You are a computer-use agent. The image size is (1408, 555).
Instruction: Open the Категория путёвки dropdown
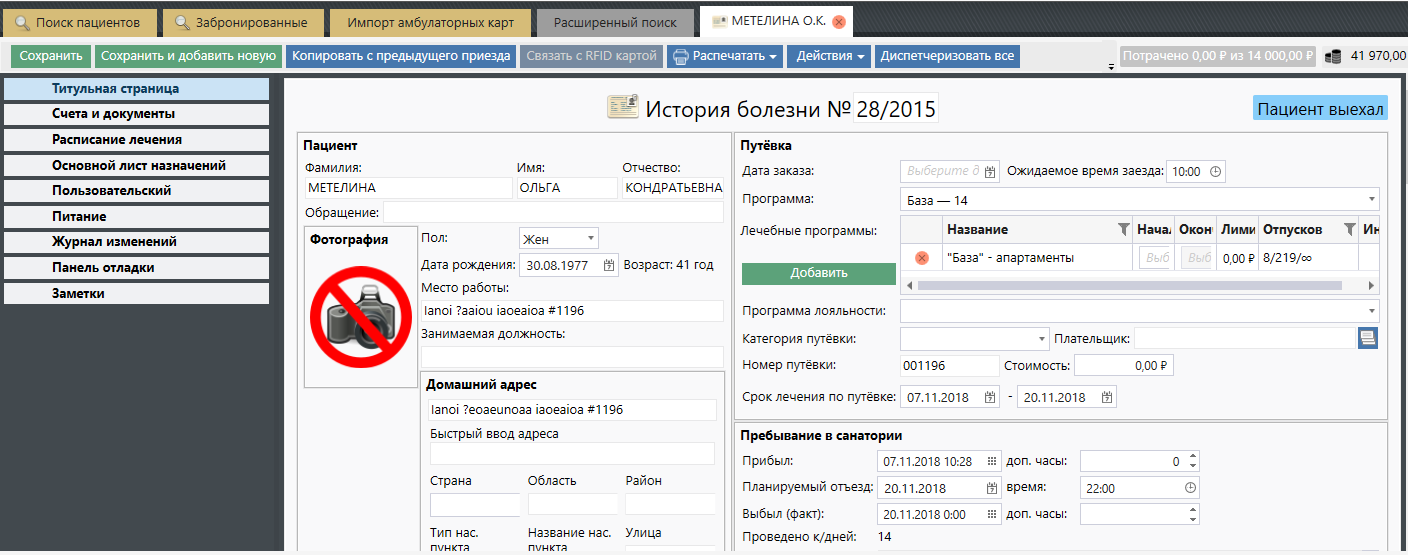[1041, 339]
